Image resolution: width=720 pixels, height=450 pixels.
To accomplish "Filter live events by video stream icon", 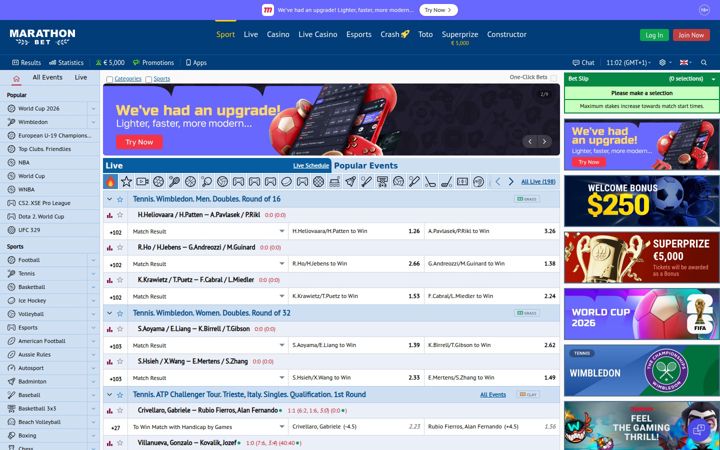I will [x=142, y=182].
